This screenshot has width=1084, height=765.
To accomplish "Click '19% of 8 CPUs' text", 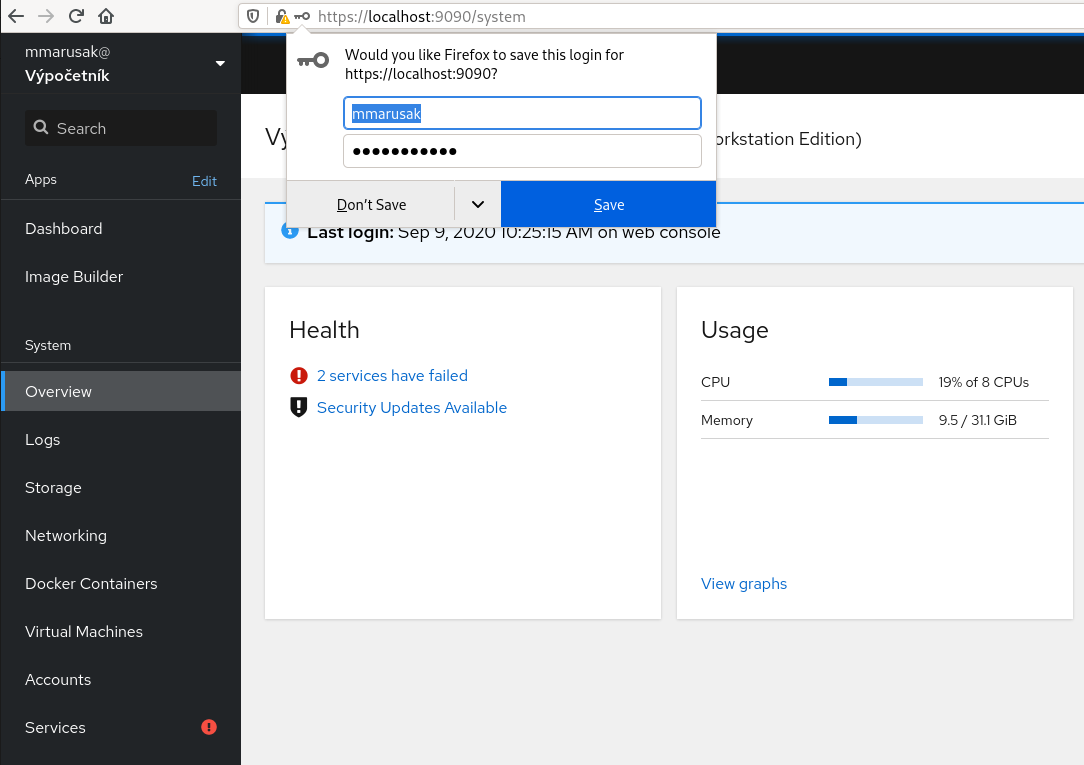I will coord(983,382).
